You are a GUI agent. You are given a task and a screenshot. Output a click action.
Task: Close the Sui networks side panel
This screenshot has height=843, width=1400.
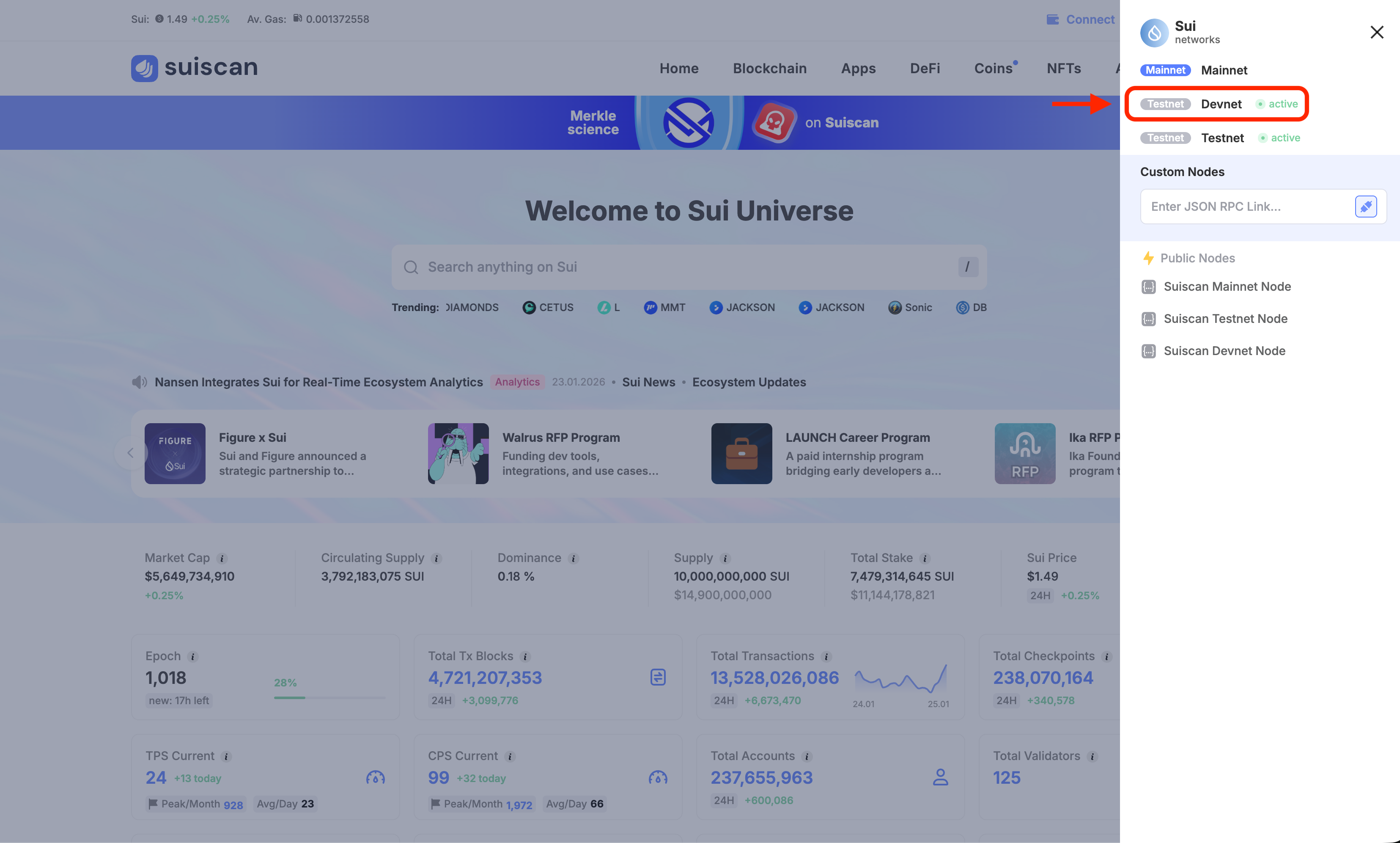point(1376,33)
